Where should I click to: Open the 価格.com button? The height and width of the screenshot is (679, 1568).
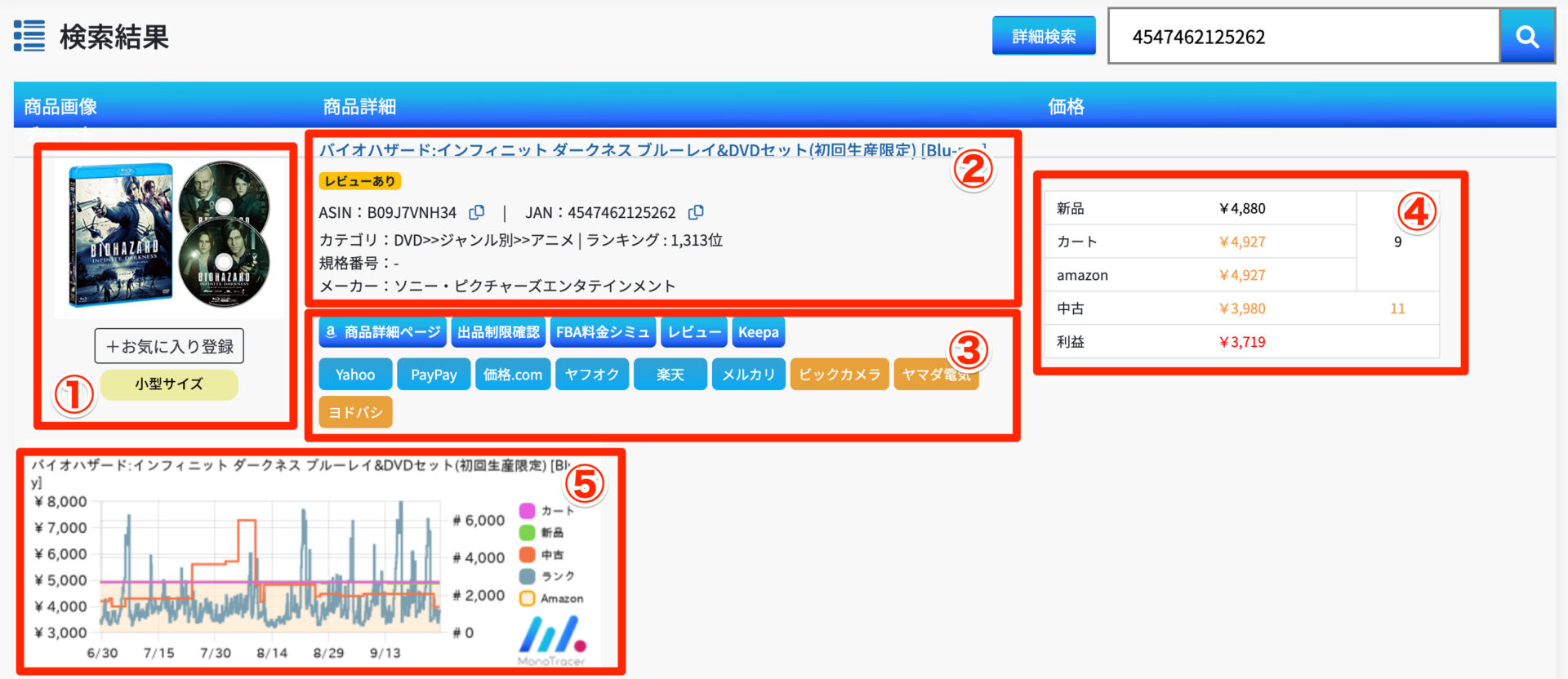[x=513, y=375]
